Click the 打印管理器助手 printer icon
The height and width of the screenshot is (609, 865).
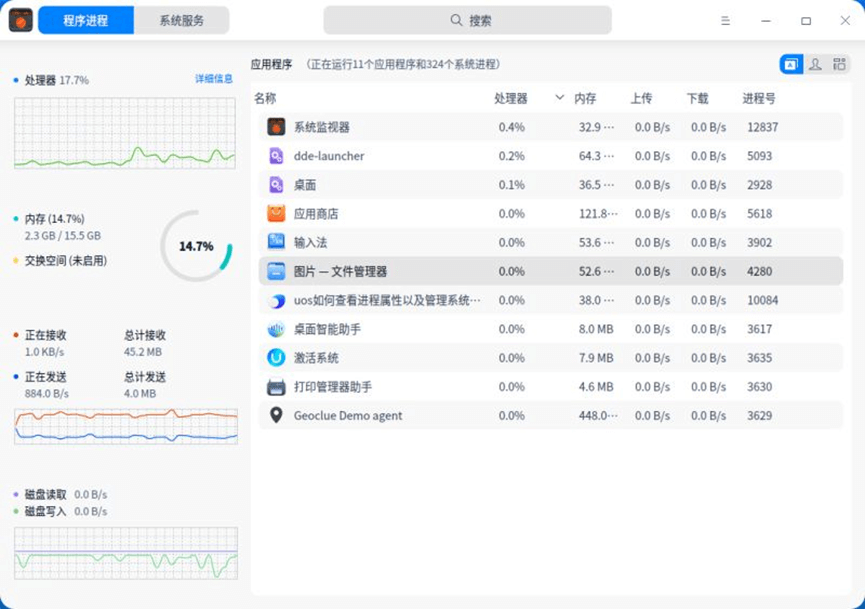pos(276,387)
